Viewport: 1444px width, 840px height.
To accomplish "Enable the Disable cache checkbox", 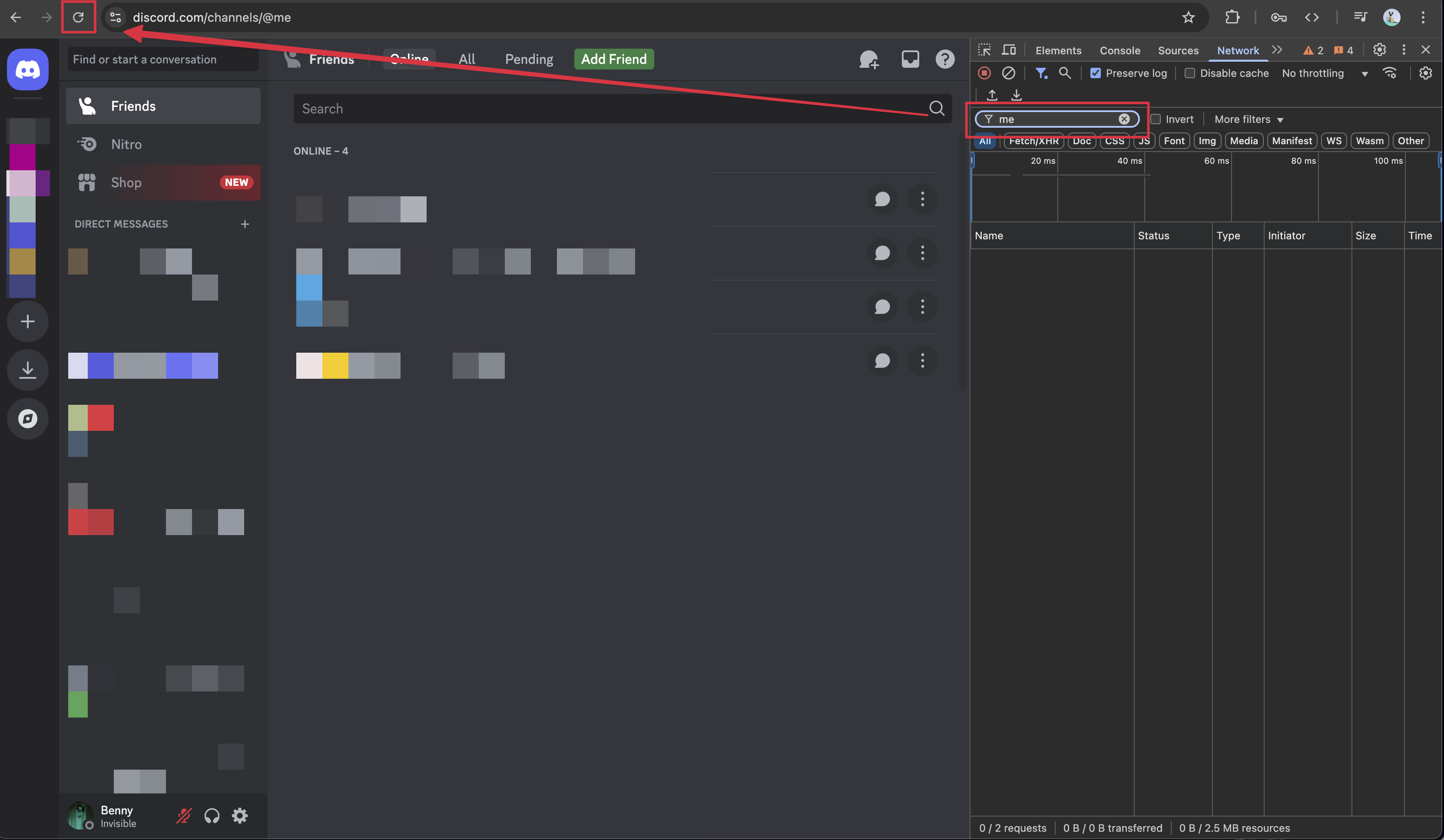I will [x=1189, y=73].
